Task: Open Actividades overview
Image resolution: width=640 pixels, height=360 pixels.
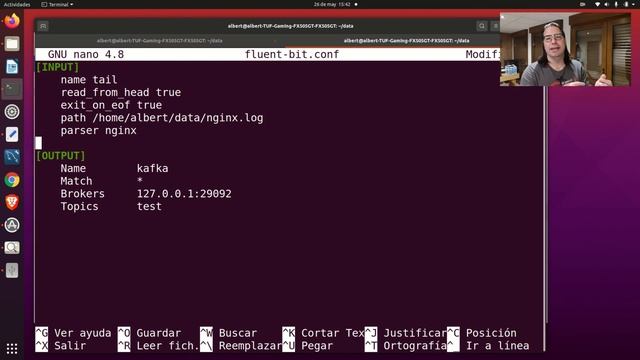Action: coord(17,4)
